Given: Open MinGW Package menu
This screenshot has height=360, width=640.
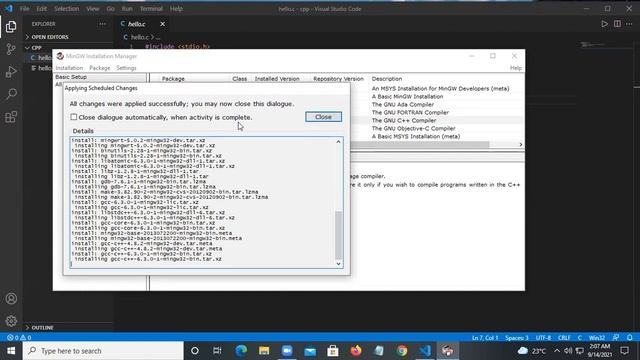Looking at the screenshot, I should point(100,68).
